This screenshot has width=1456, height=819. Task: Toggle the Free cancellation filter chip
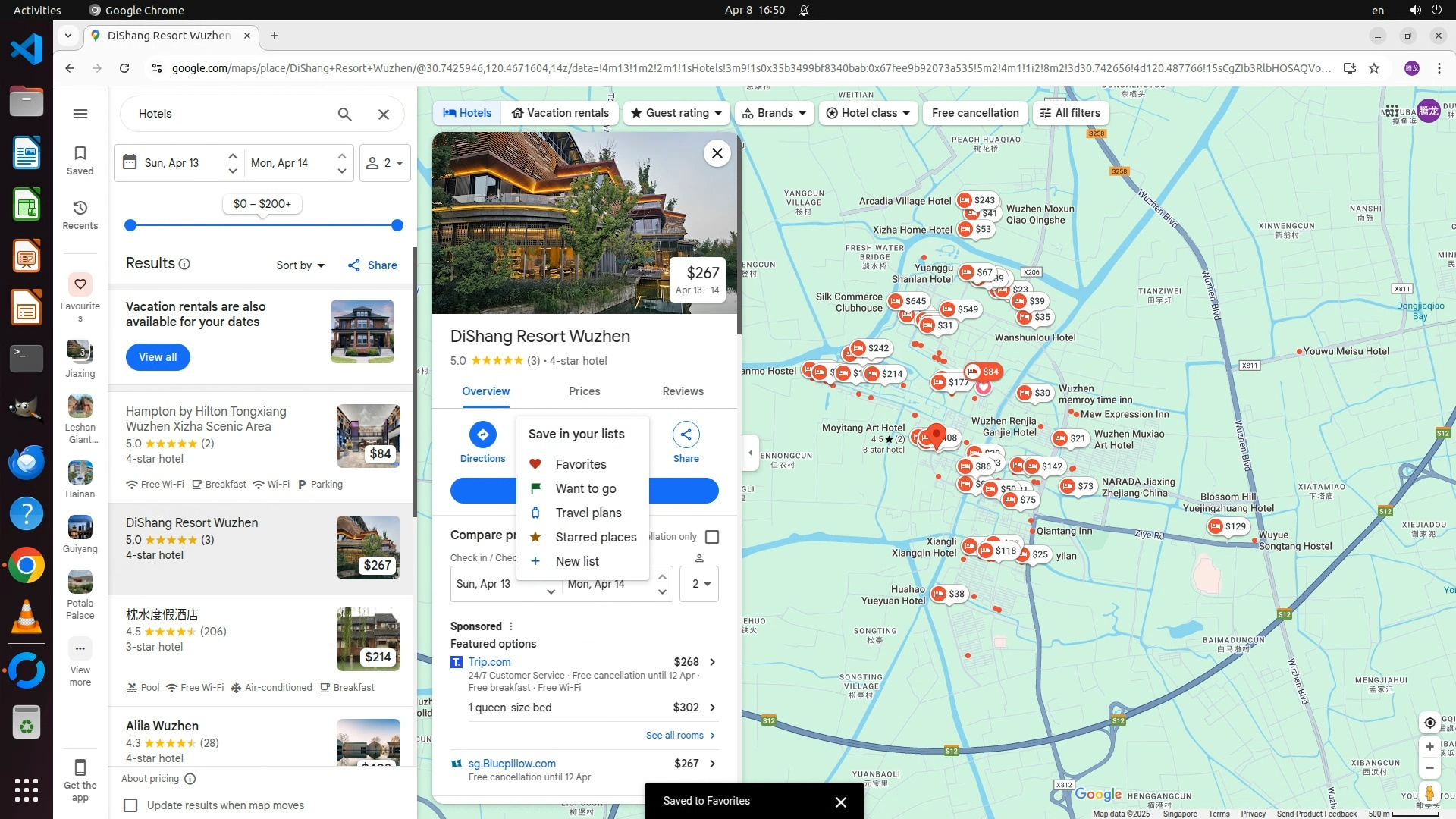pyautogui.click(x=975, y=113)
